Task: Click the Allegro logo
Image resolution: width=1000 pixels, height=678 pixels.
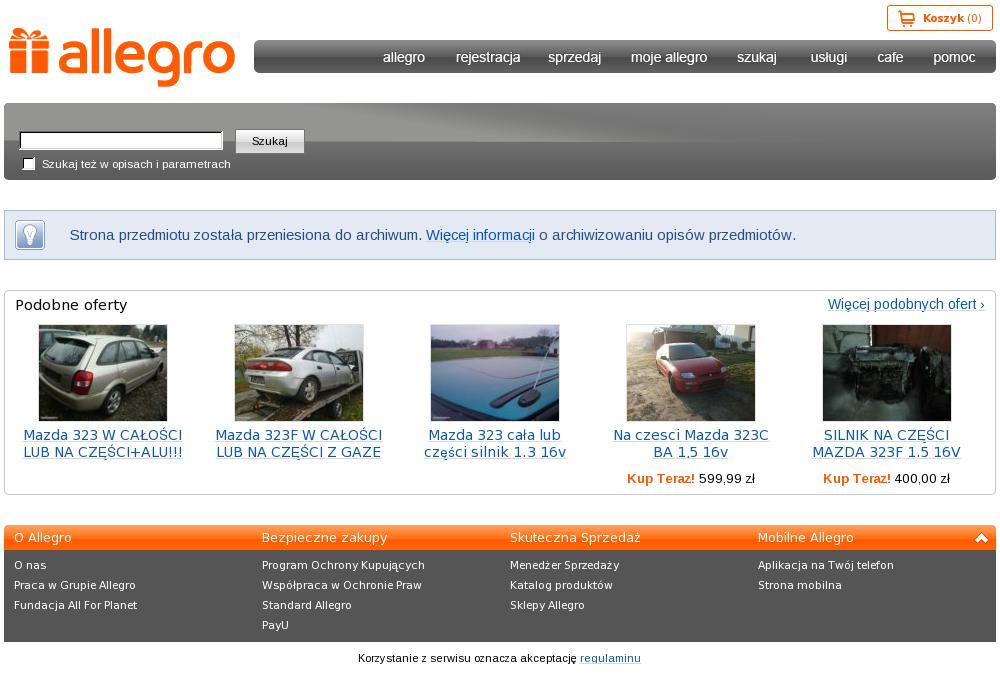Action: coord(122,57)
